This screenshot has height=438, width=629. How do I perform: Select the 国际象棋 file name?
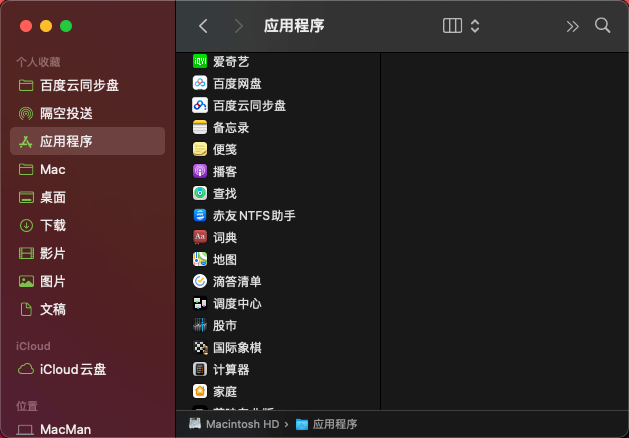tap(237, 348)
